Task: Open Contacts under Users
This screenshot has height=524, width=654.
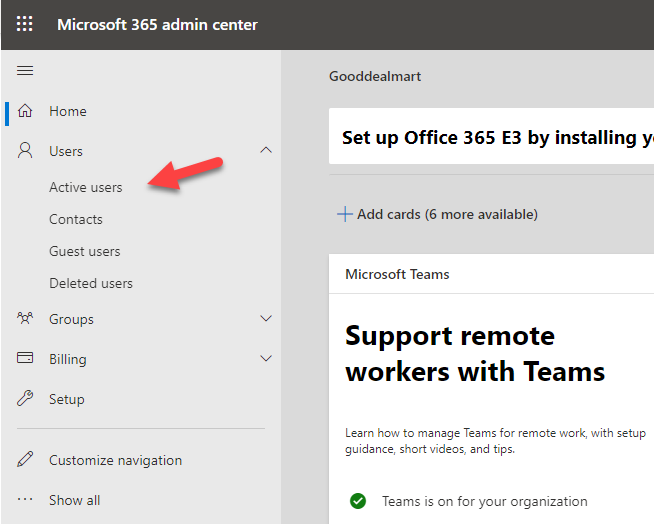Action: 75,219
